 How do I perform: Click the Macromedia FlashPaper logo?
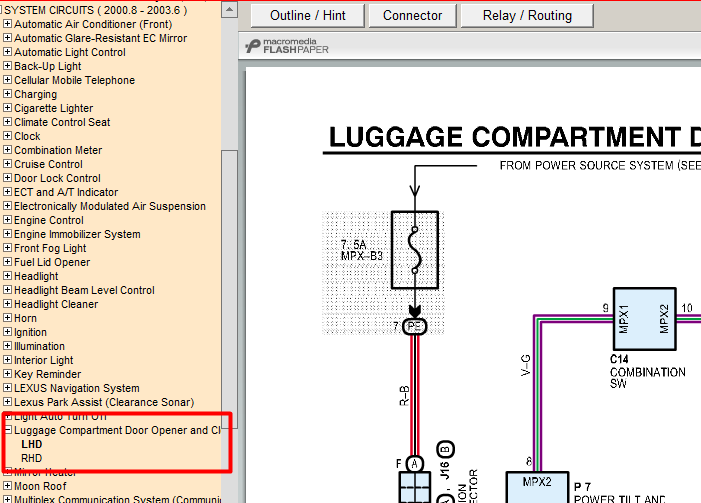[x=287, y=46]
